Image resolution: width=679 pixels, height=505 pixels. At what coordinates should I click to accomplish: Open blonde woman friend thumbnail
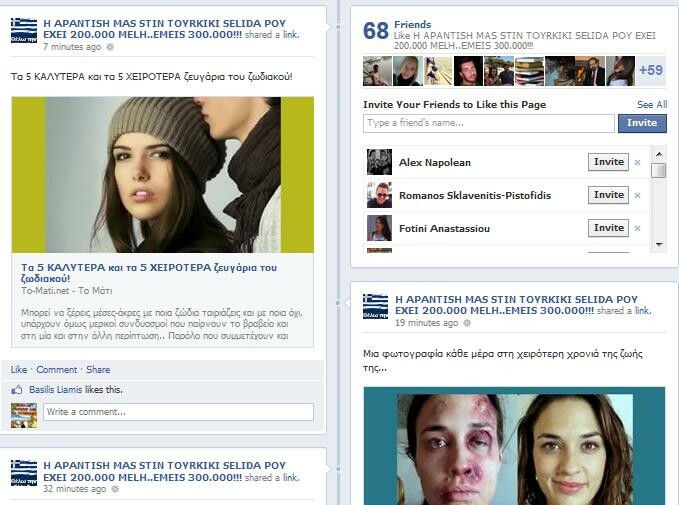click(408, 71)
